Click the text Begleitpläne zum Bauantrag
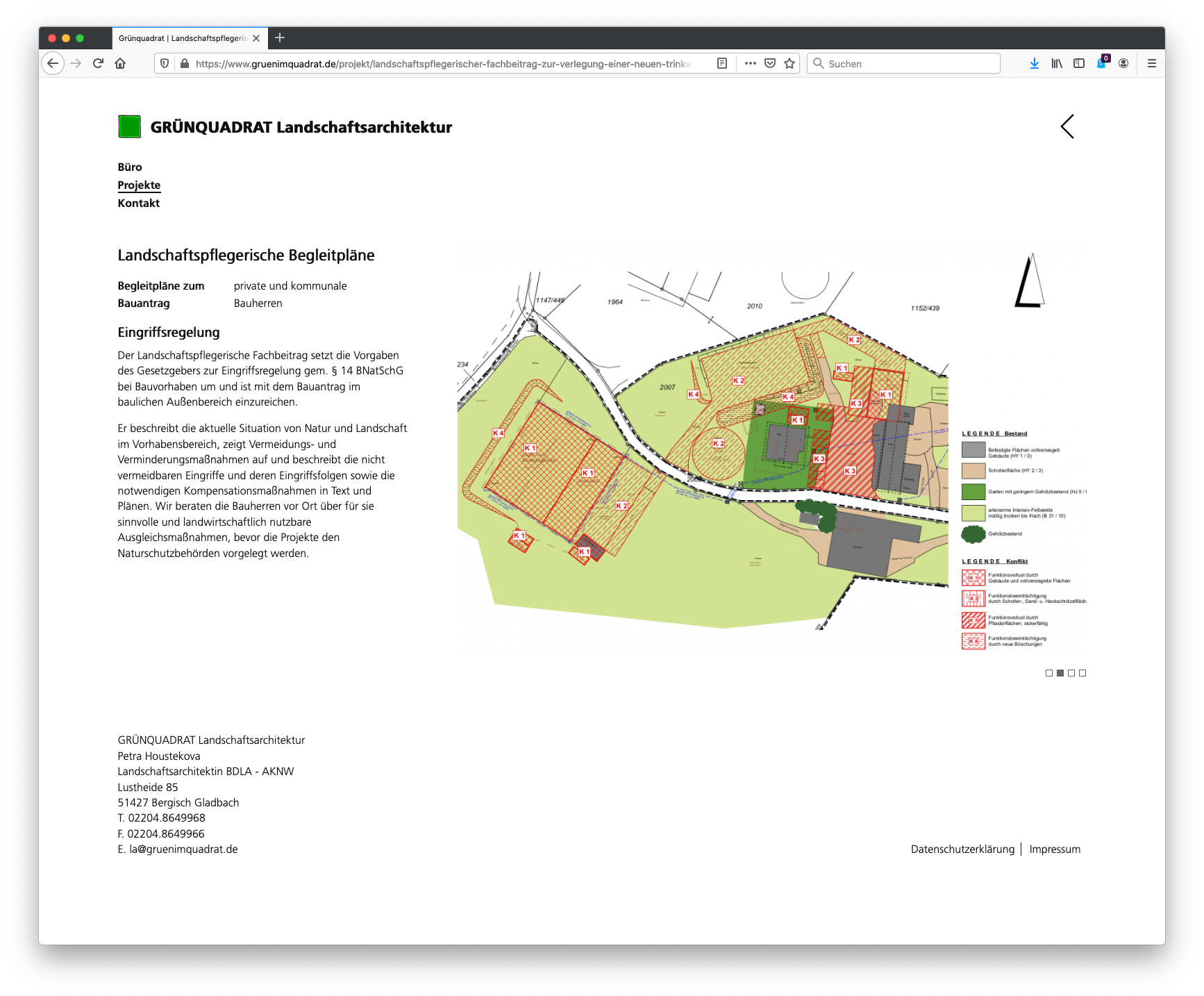 click(161, 294)
